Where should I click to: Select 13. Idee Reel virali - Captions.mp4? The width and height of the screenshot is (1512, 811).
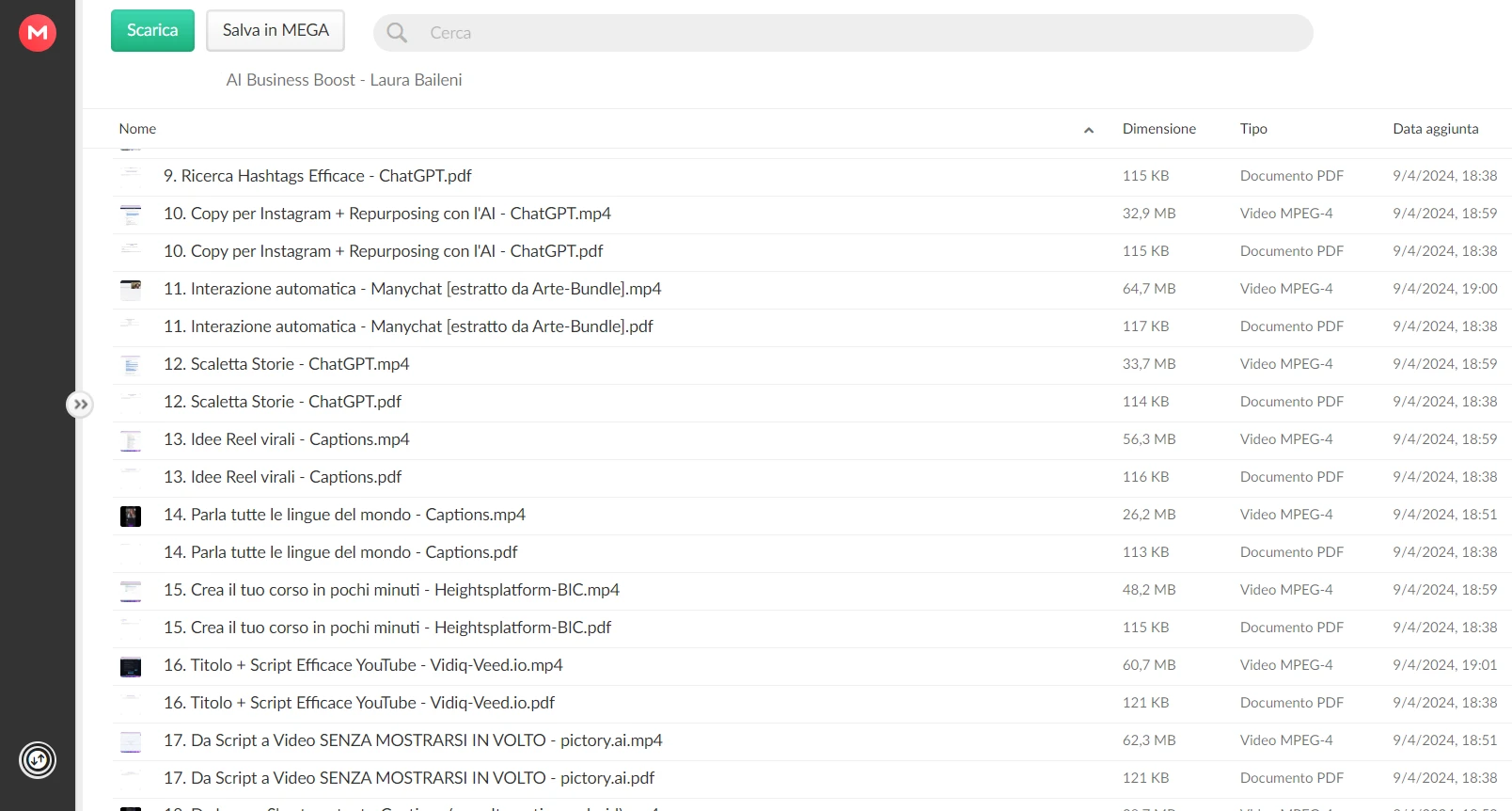coord(287,439)
